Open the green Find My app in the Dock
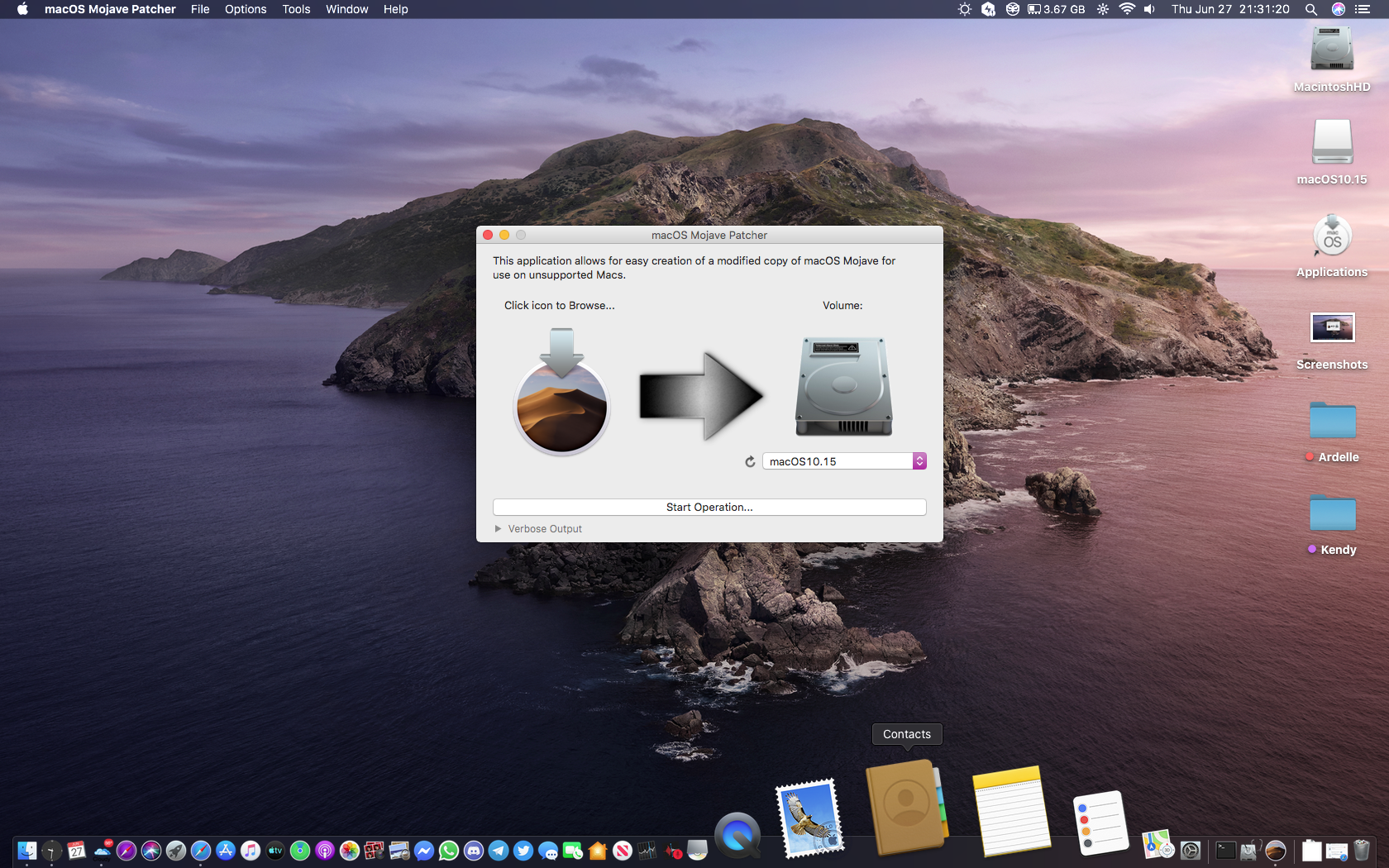1389x868 pixels. pyautogui.click(x=300, y=850)
